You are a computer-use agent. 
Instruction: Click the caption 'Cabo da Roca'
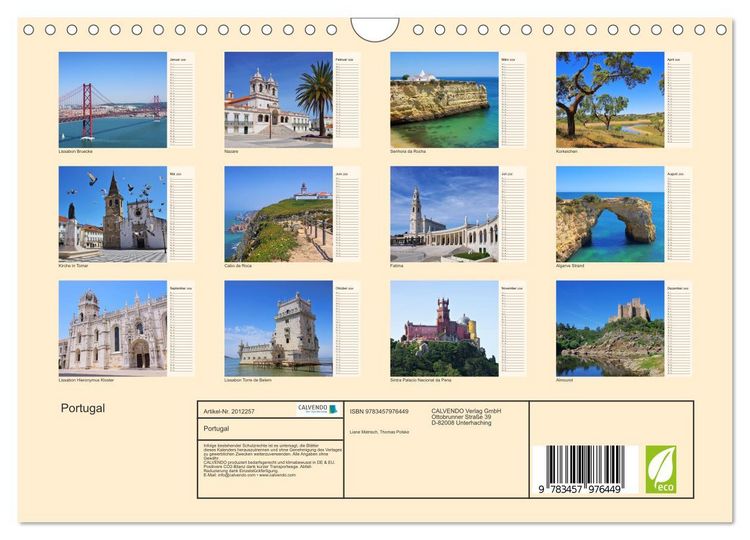click(x=238, y=266)
